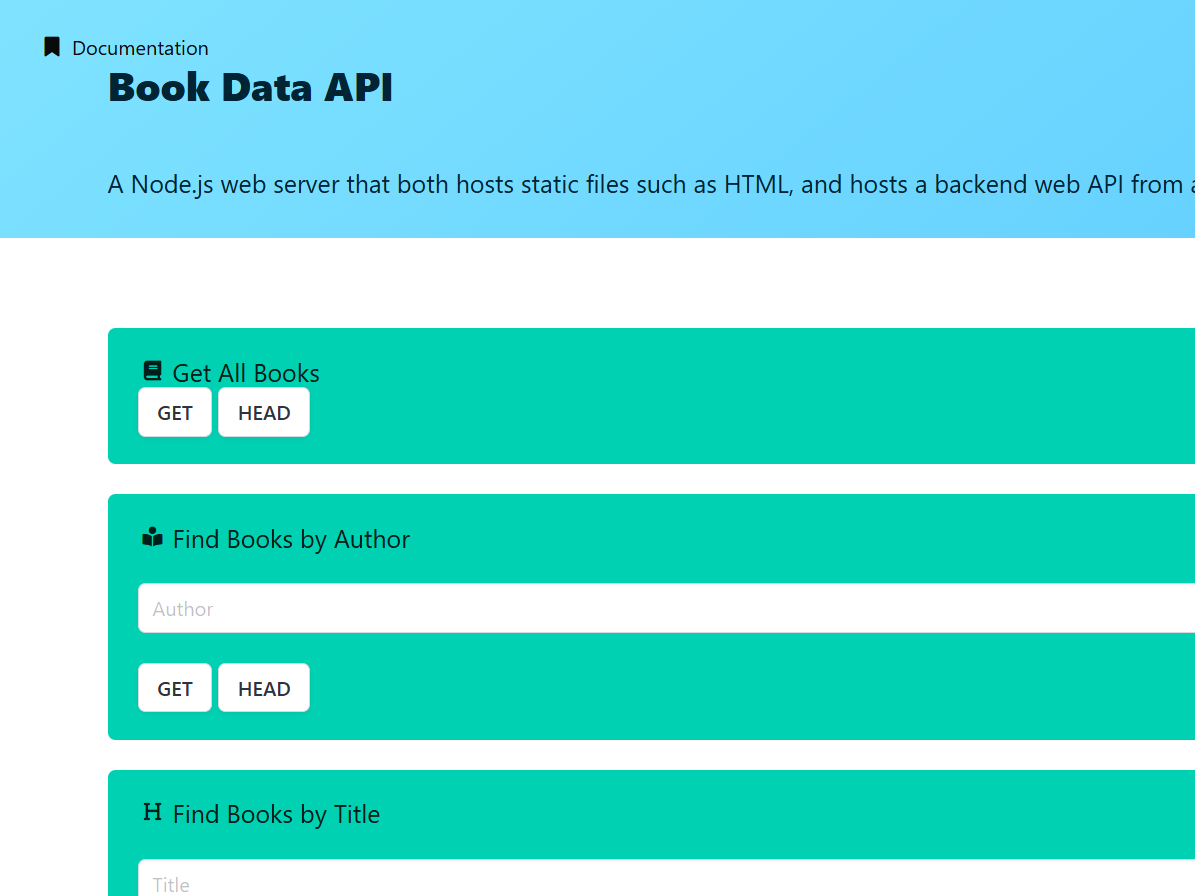Click the GET button under Get All Books
This screenshot has height=896, width=1195.
pyautogui.click(x=175, y=412)
